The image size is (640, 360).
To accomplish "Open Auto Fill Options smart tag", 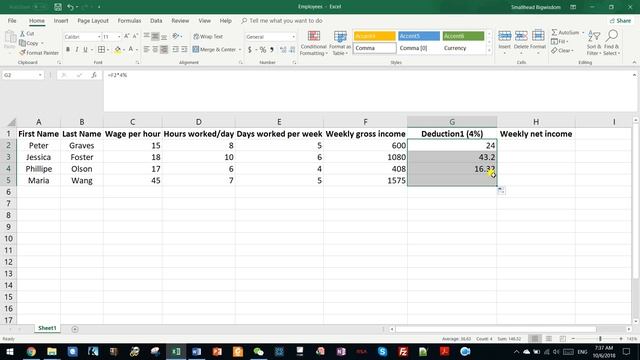I will coord(501,191).
